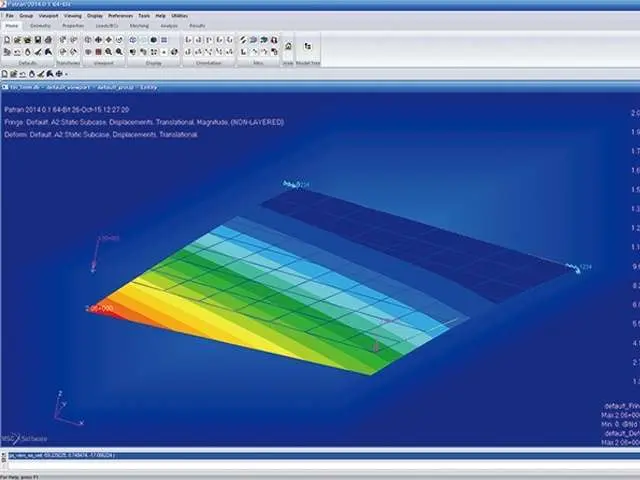
Task: Click the shaded sphere icon in the Display group
Action: (x=151, y=40)
